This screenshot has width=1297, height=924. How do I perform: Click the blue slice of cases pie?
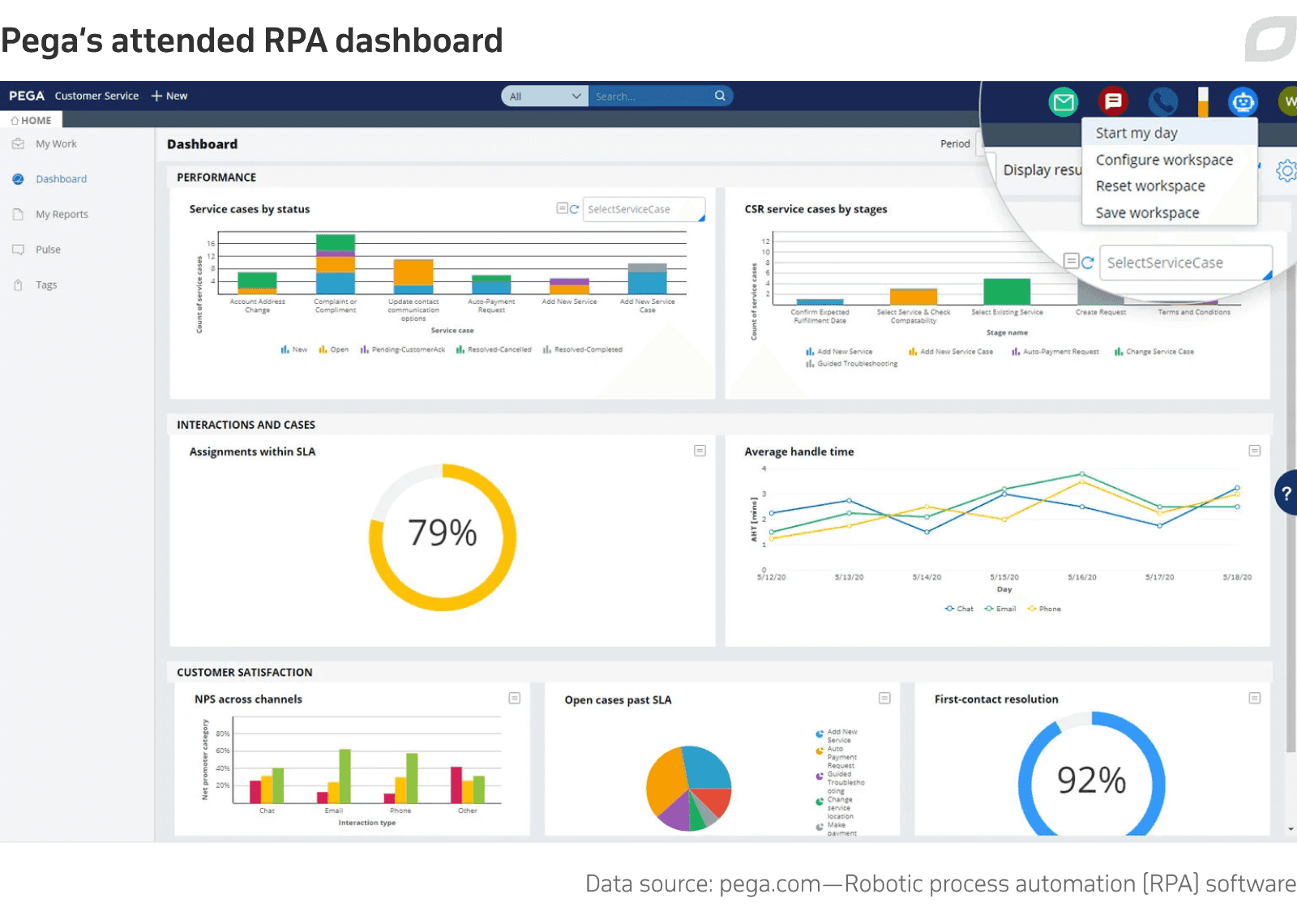tap(708, 768)
